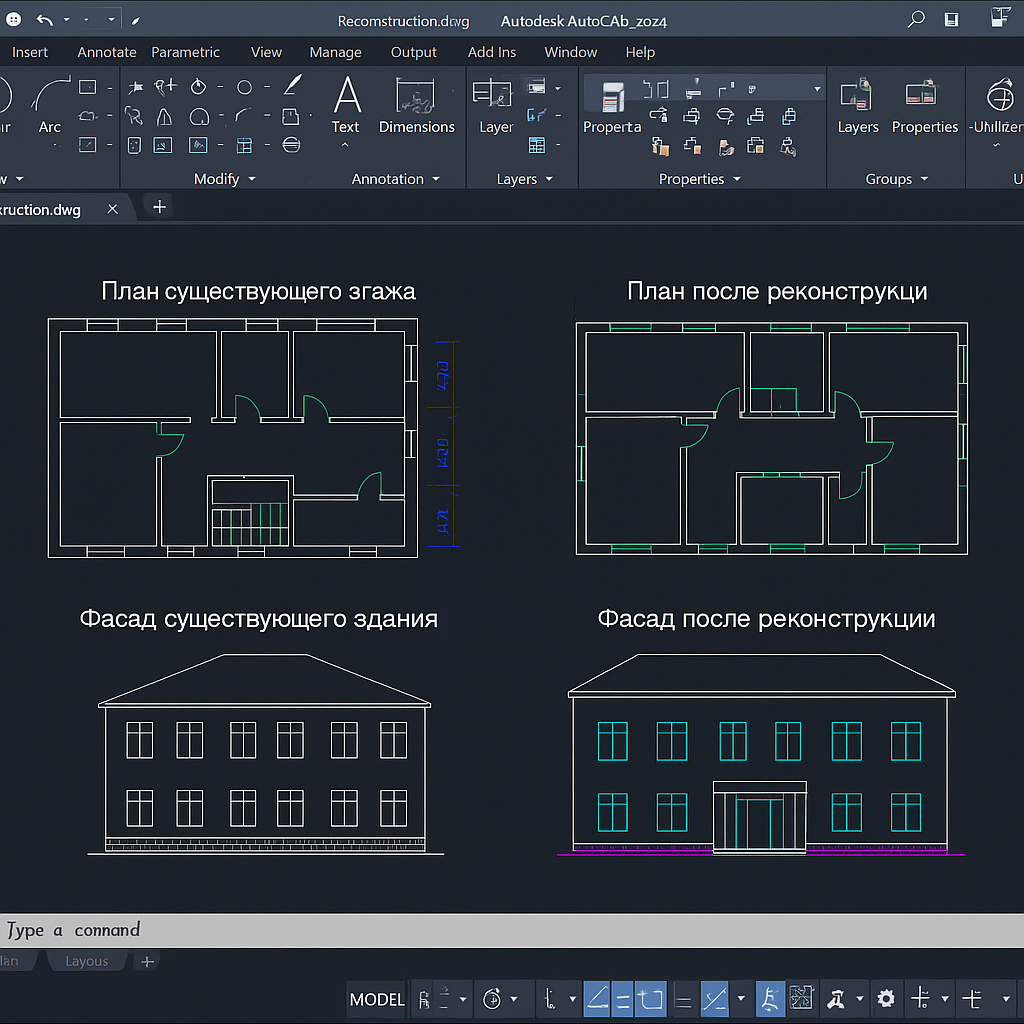The width and height of the screenshot is (1024, 1024).
Task: Expand the Modify panel dropdown
Action: pyautogui.click(x=252, y=179)
